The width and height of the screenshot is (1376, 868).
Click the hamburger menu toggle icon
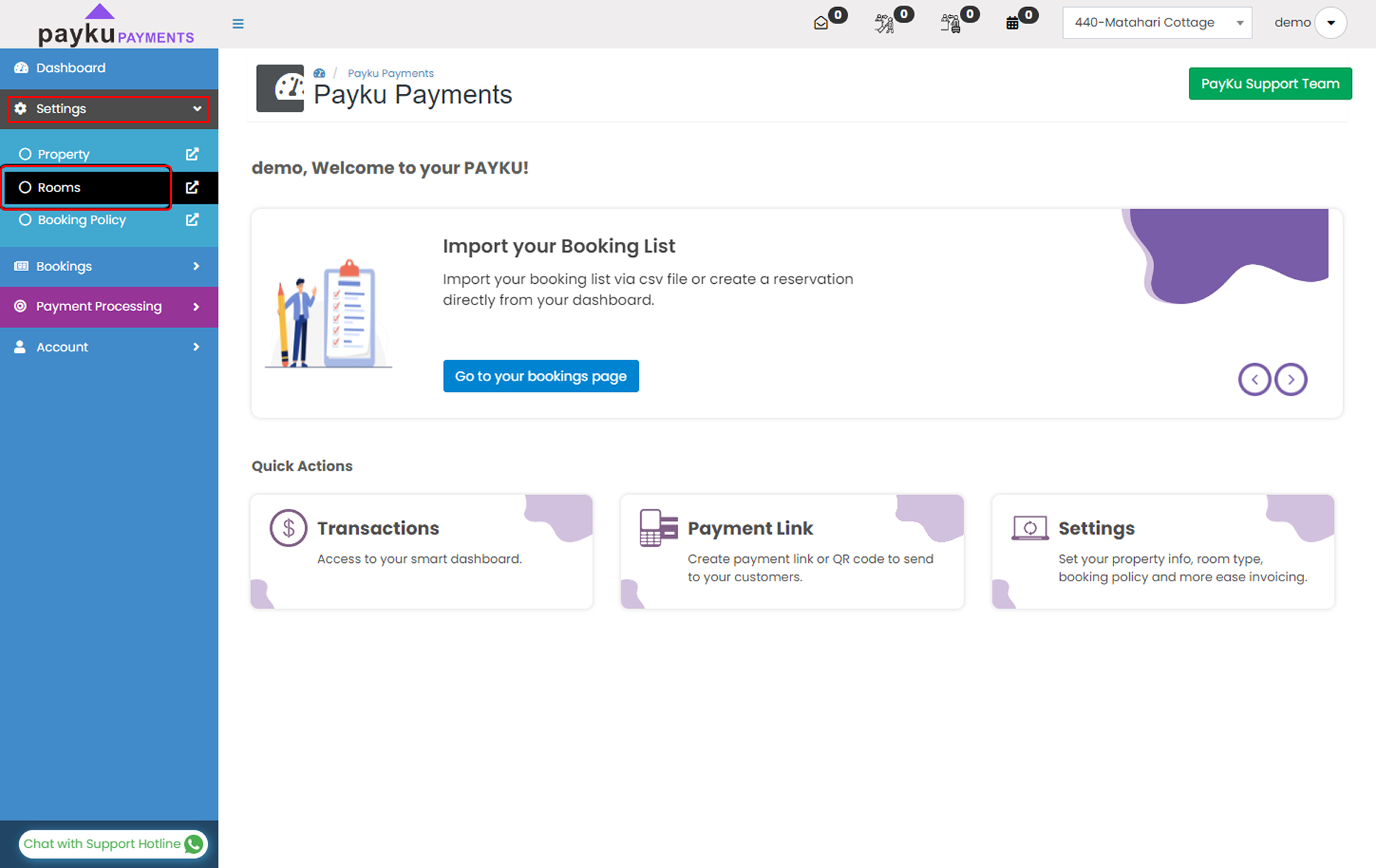point(238,24)
